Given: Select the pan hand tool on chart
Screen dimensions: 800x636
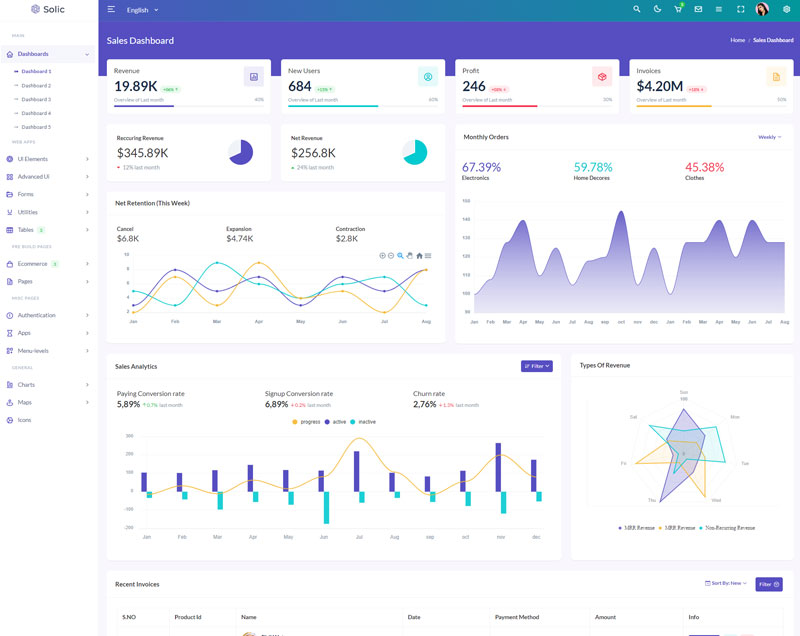Looking at the screenshot, I should pyautogui.click(x=409, y=256).
